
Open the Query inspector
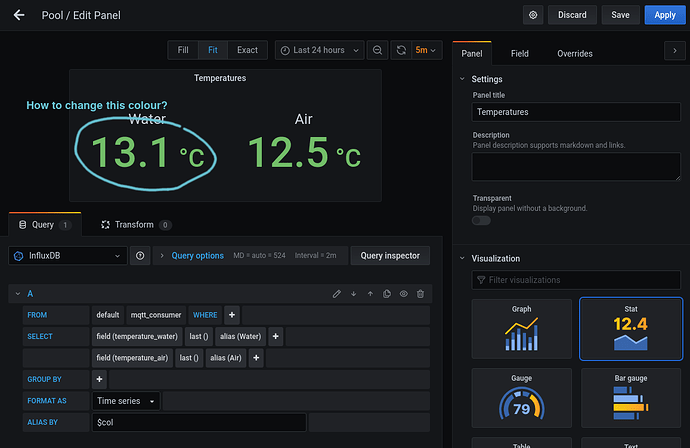[x=390, y=256]
